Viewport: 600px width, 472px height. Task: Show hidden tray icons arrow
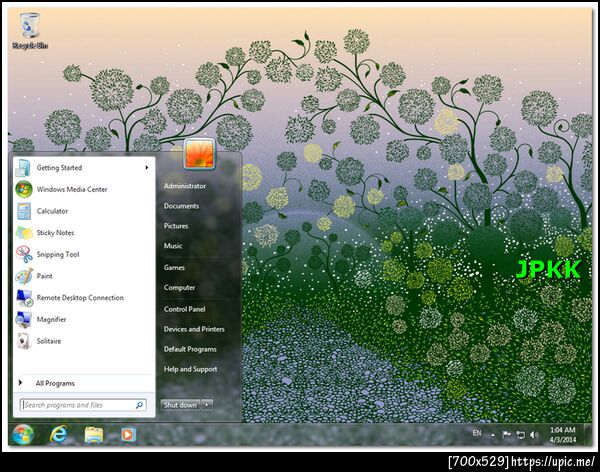pyautogui.click(x=493, y=435)
